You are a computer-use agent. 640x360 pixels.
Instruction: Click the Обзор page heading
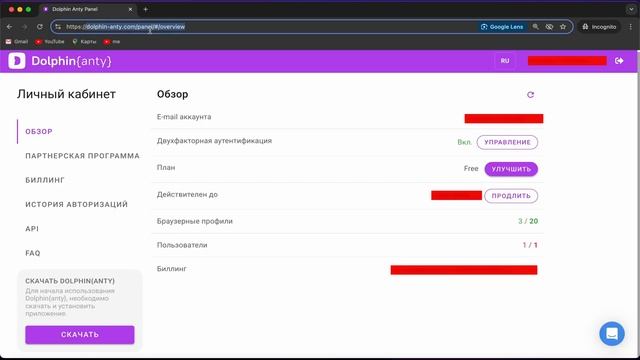click(172, 94)
